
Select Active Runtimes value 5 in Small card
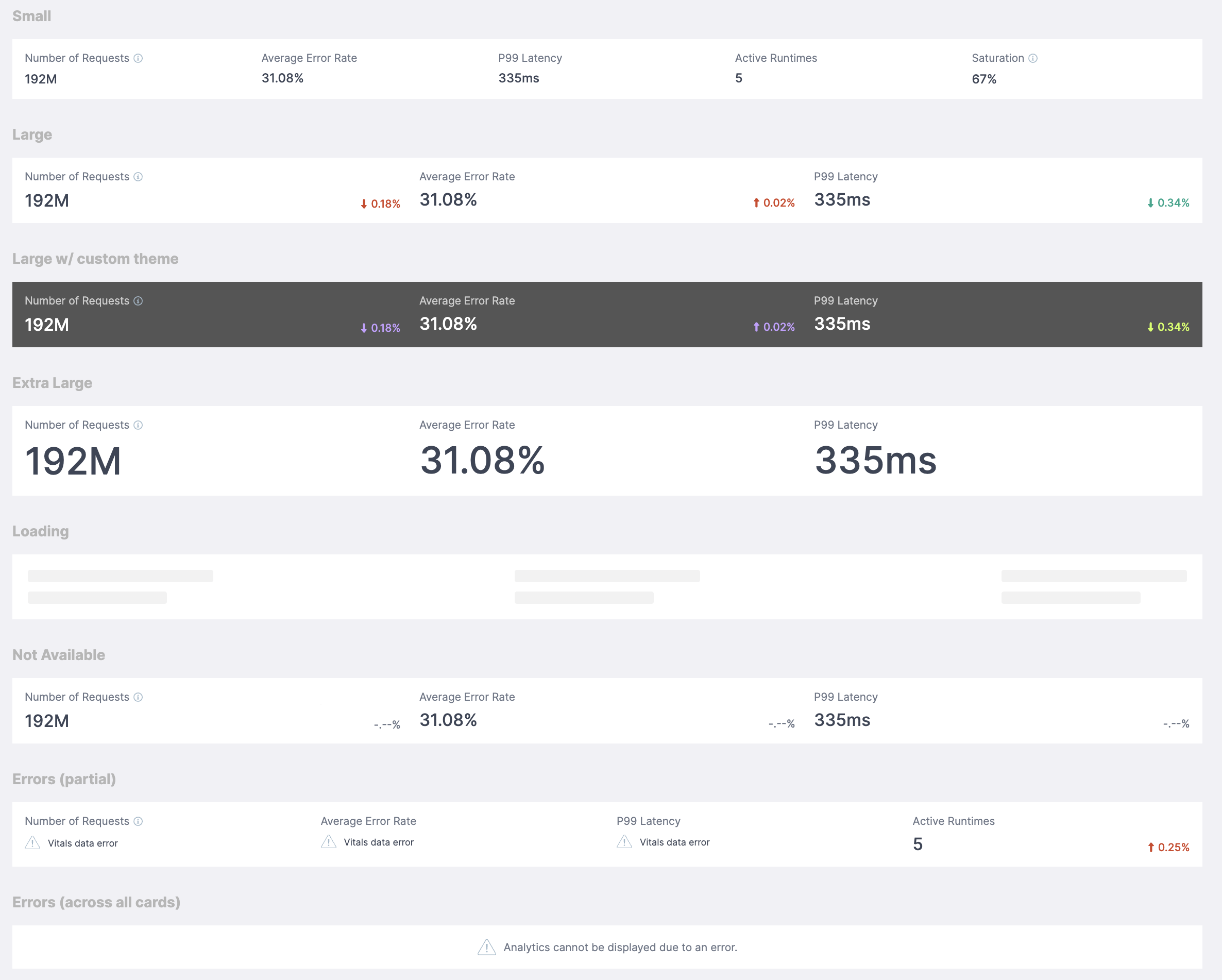[739, 78]
